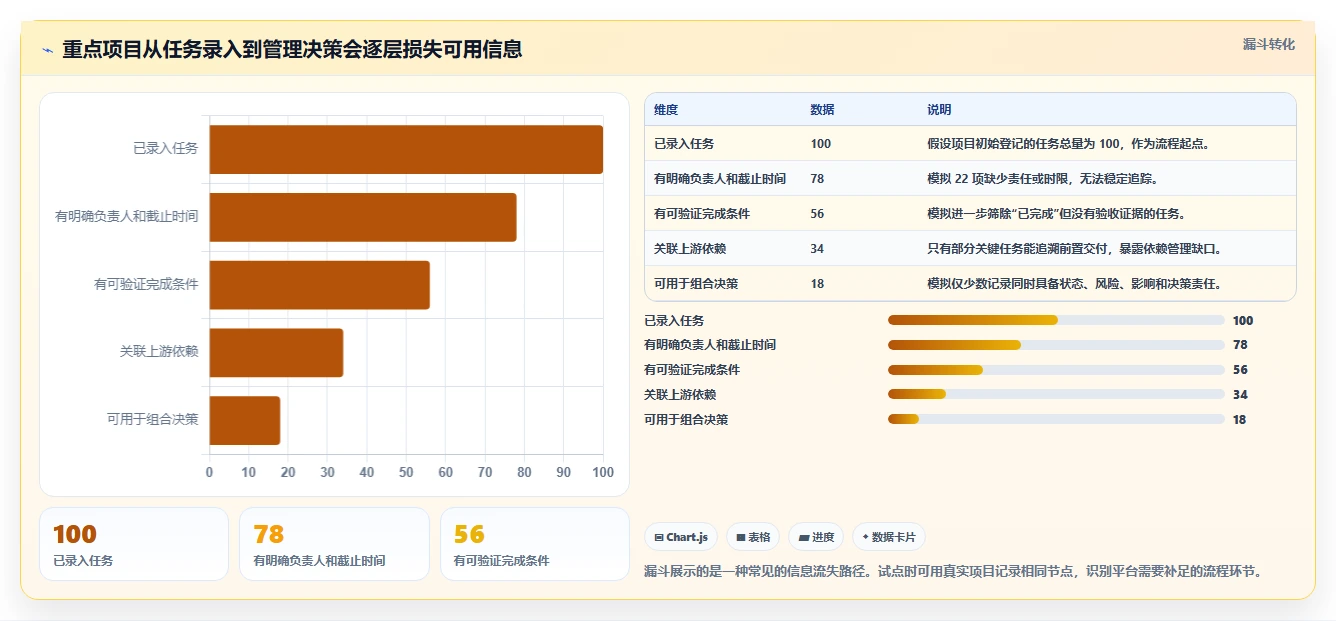Open the 56 有可验证完成条件 stat card
The height and width of the screenshot is (621, 1336).
click(535, 544)
